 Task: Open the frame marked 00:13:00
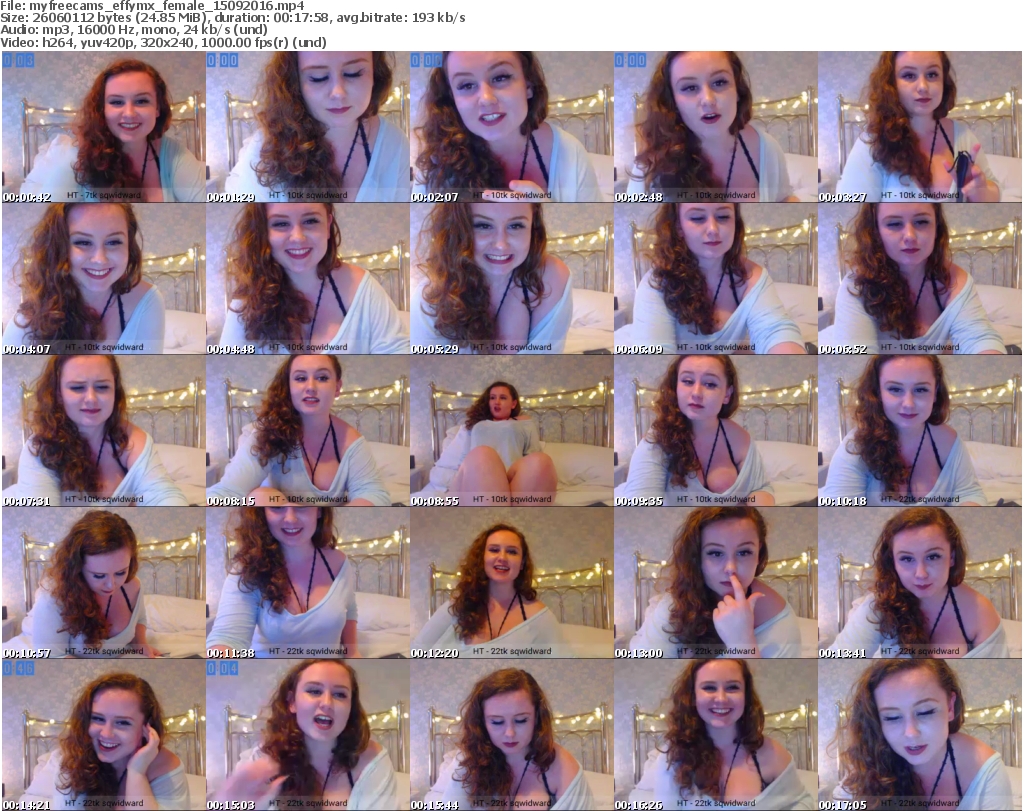point(715,583)
